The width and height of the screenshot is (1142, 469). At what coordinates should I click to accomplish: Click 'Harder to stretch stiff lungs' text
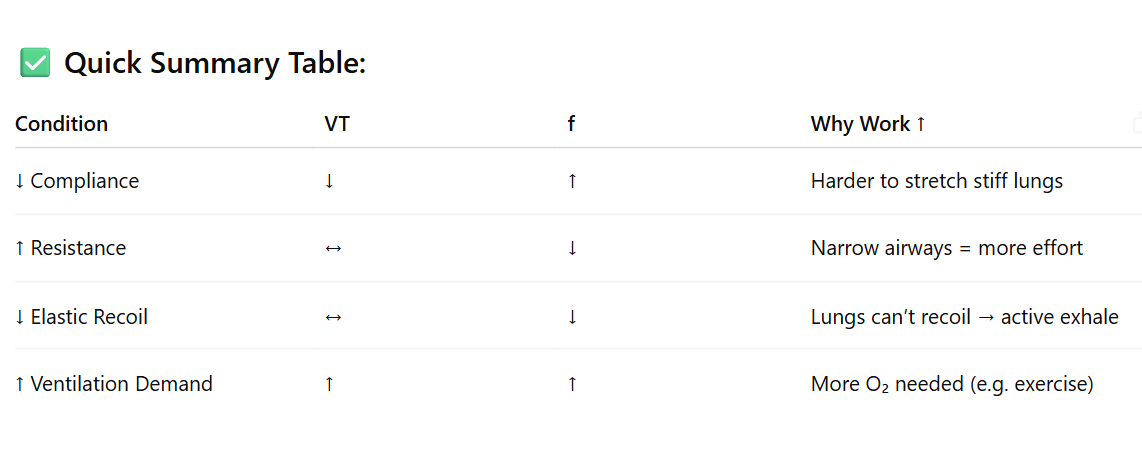point(937,181)
